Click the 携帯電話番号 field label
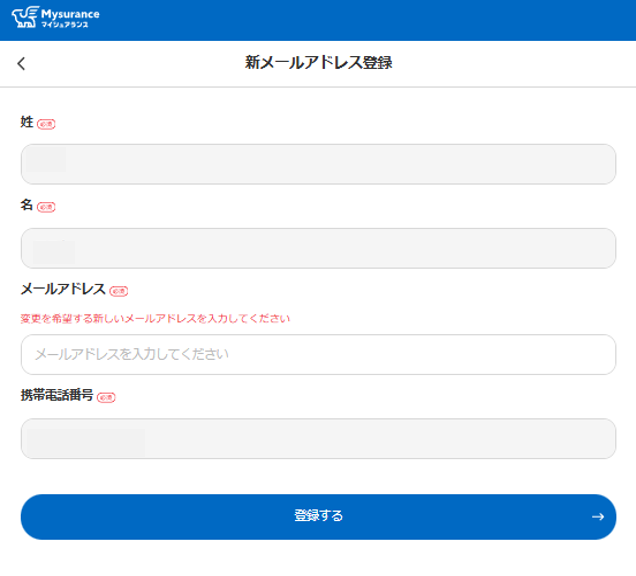Image resolution: width=636 pixels, height=576 pixels. tap(57, 395)
